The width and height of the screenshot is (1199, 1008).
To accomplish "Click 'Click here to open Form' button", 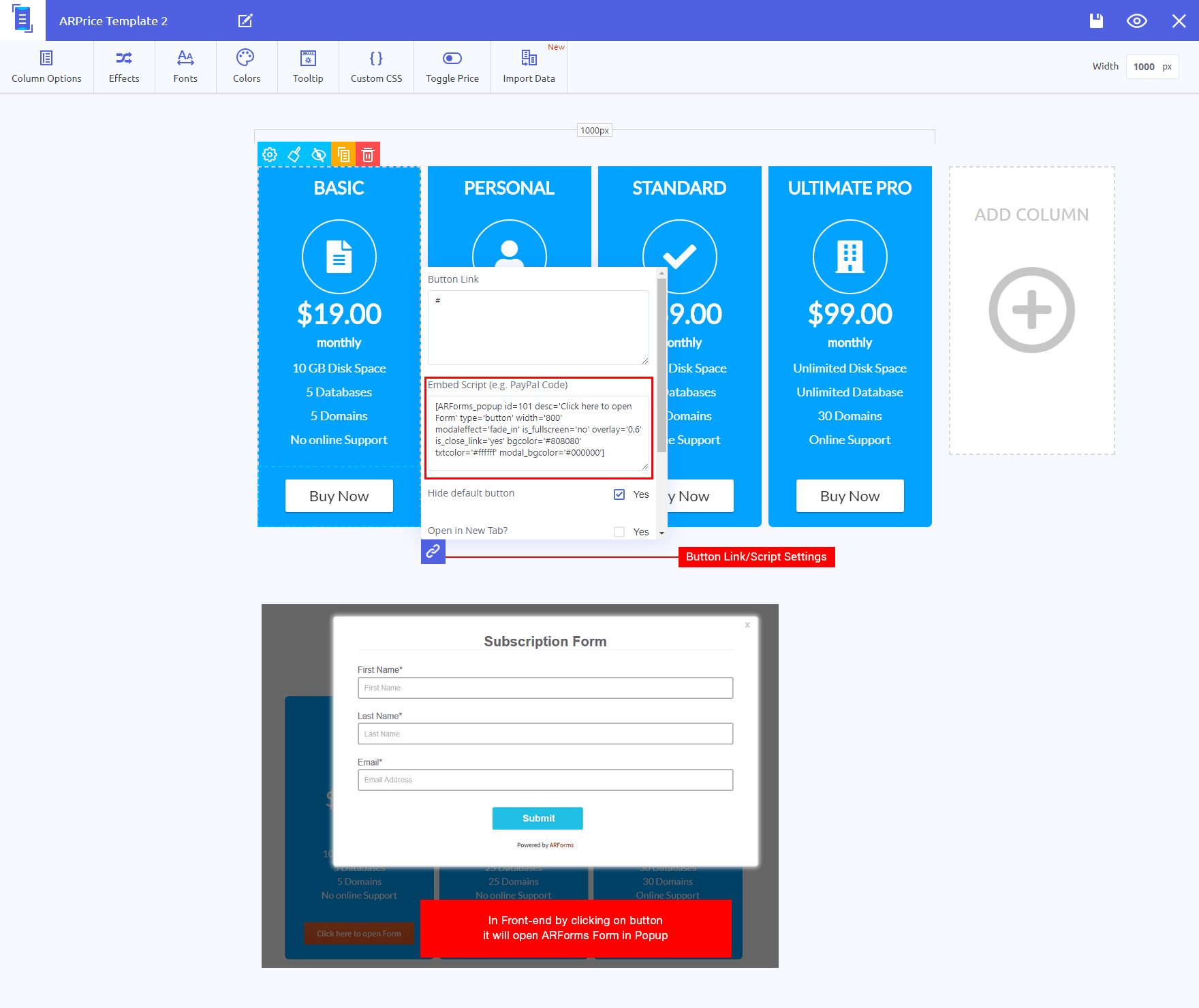I will [359, 934].
